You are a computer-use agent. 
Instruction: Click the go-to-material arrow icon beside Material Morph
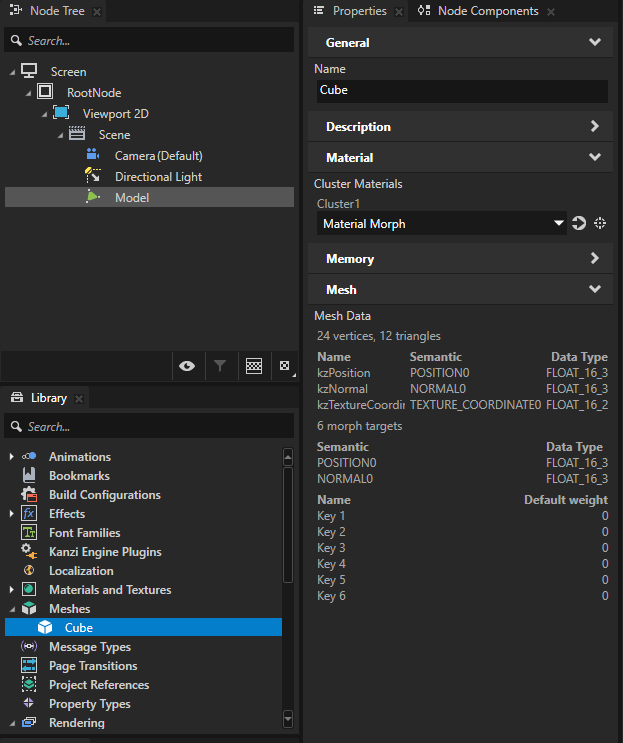[579, 224]
